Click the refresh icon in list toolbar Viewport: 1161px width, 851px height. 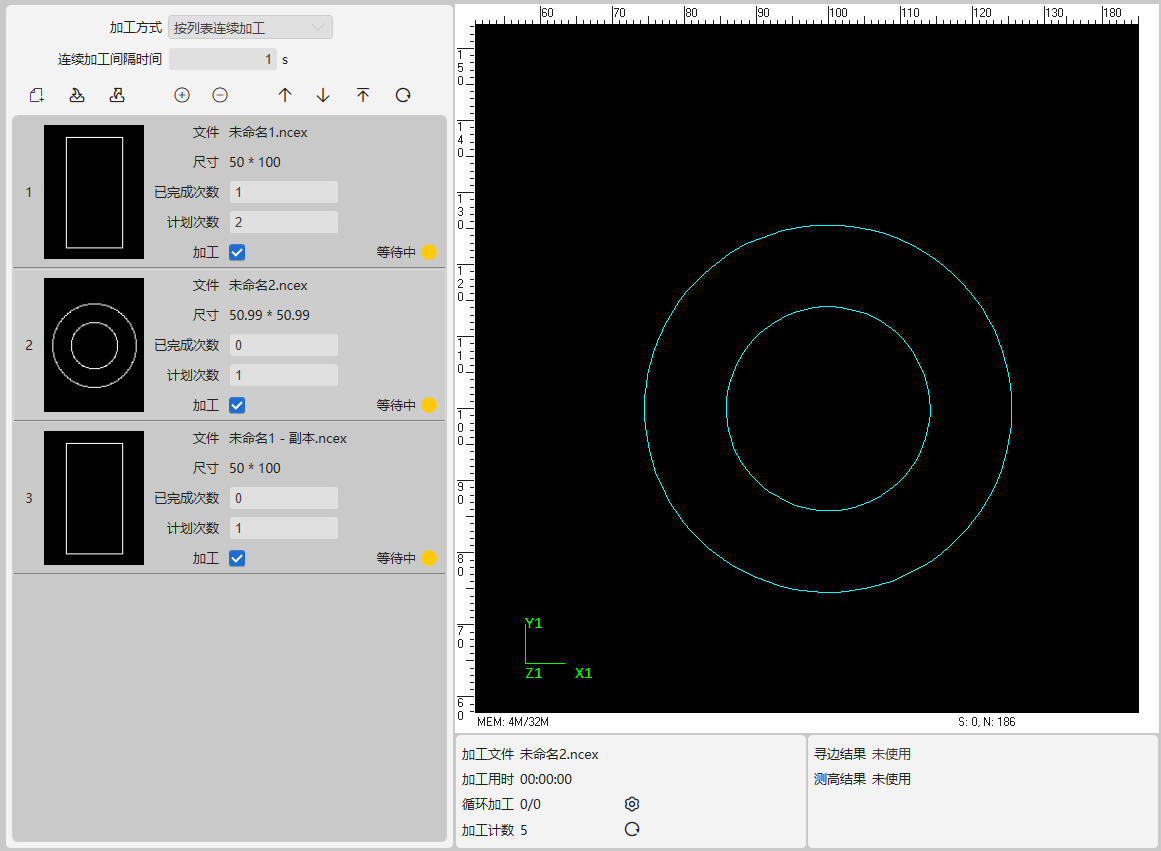pos(403,95)
